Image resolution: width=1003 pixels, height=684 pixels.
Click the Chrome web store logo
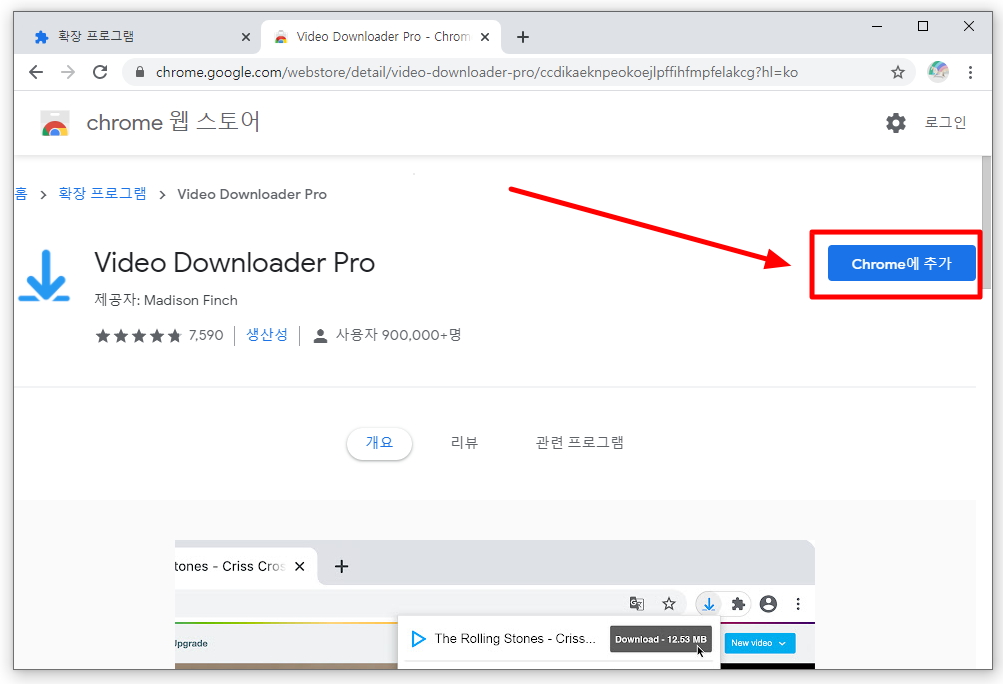pos(55,123)
